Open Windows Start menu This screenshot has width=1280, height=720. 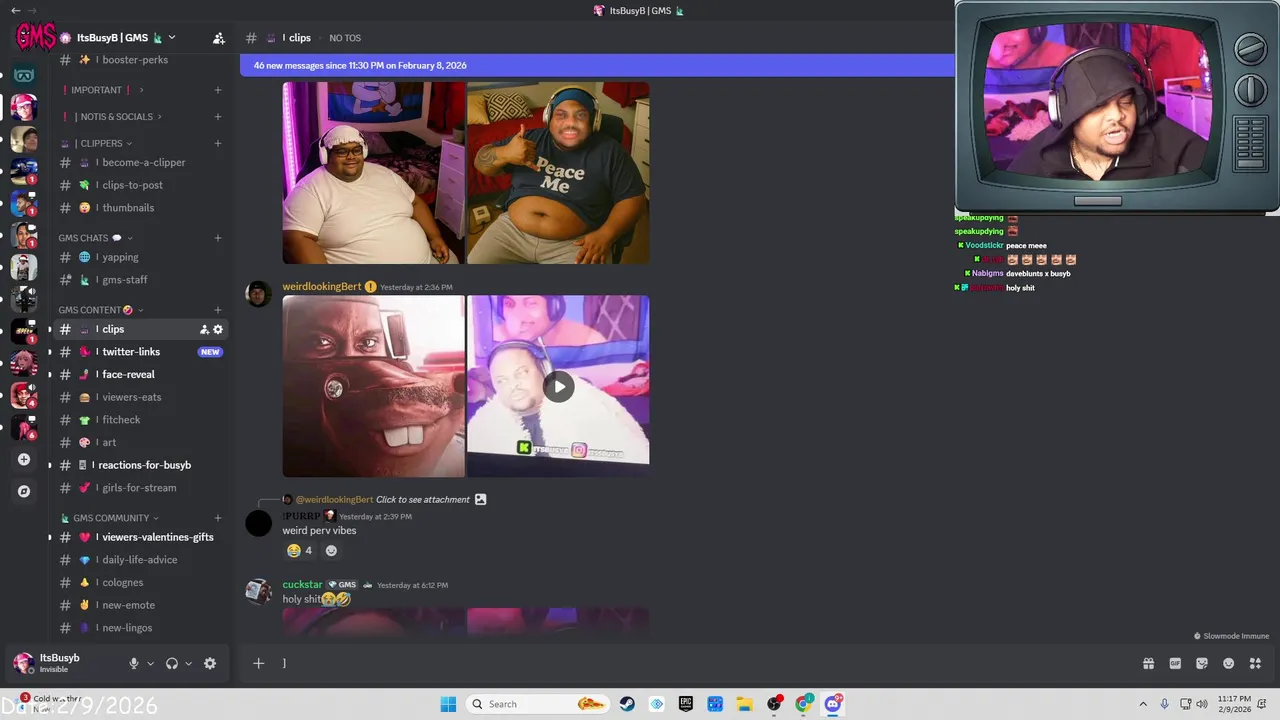click(448, 704)
